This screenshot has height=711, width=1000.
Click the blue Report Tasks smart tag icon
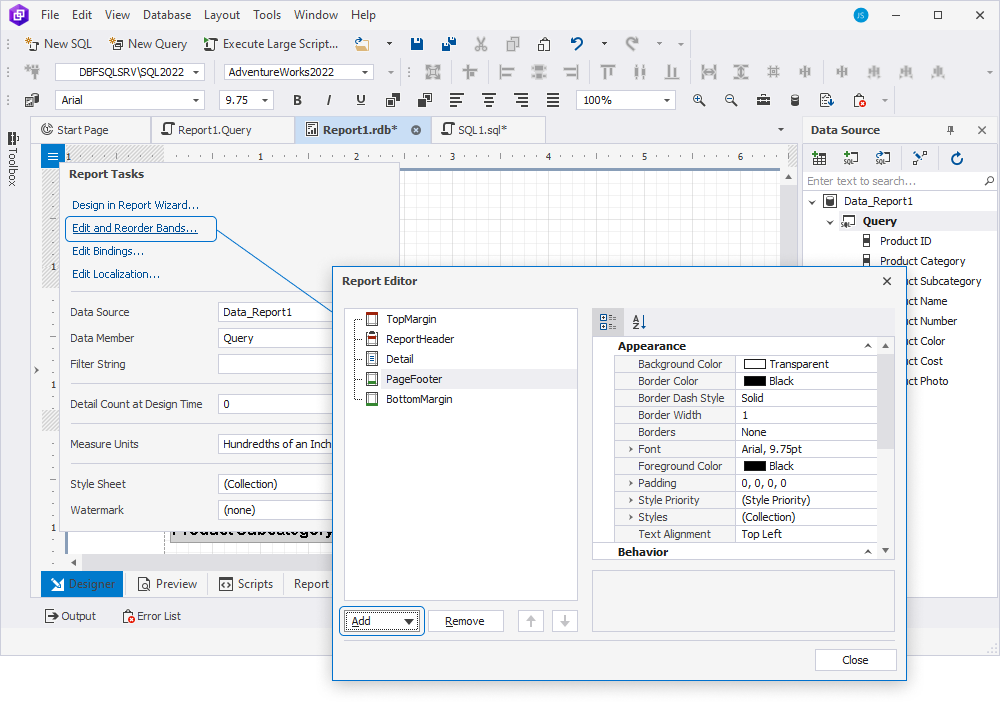(x=52, y=156)
